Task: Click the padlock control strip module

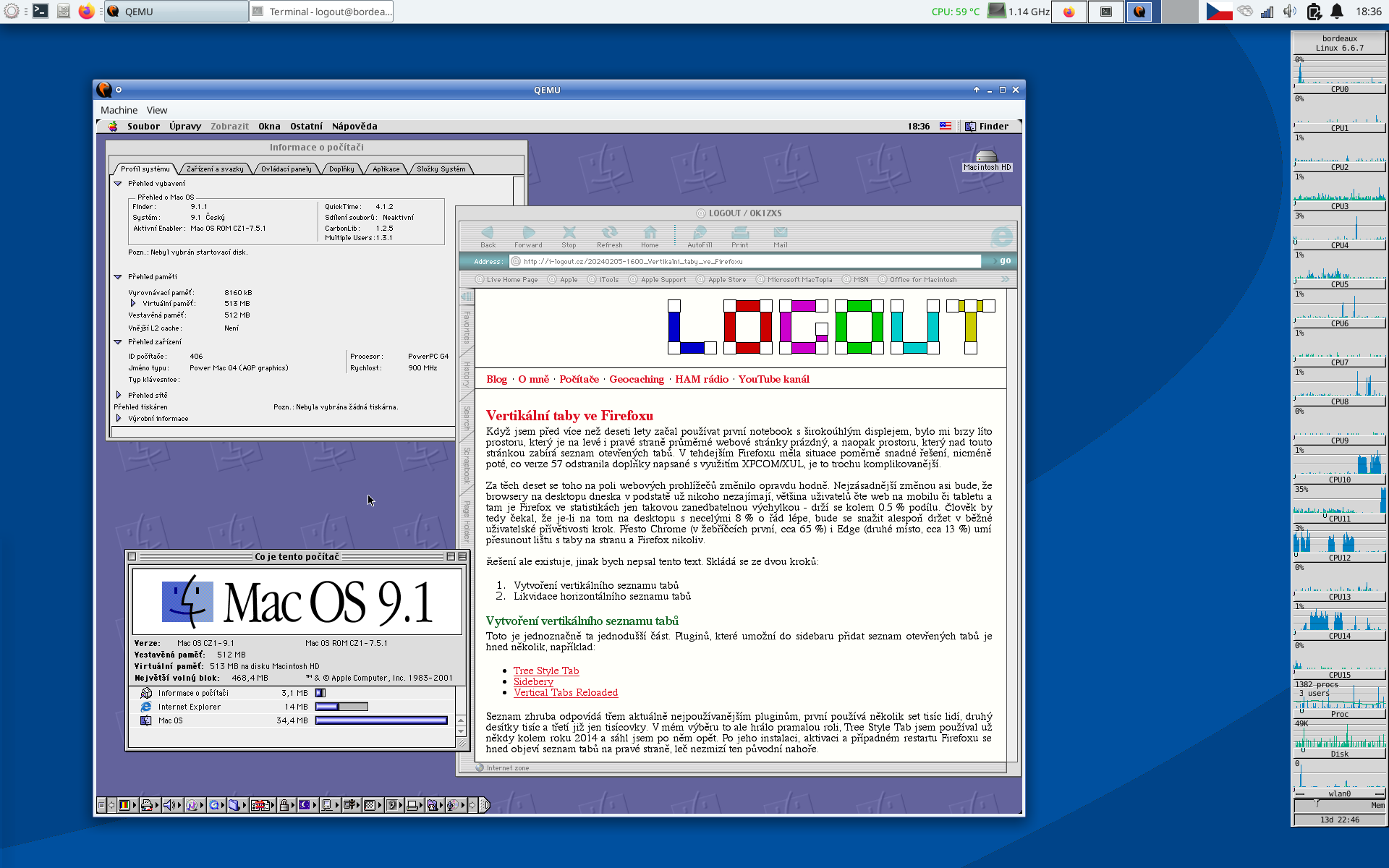Action: point(284,805)
